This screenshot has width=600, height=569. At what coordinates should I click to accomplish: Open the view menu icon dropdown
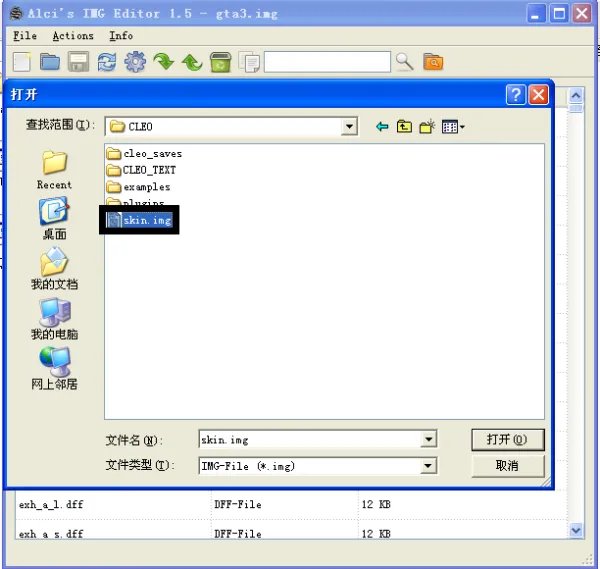point(453,127)
